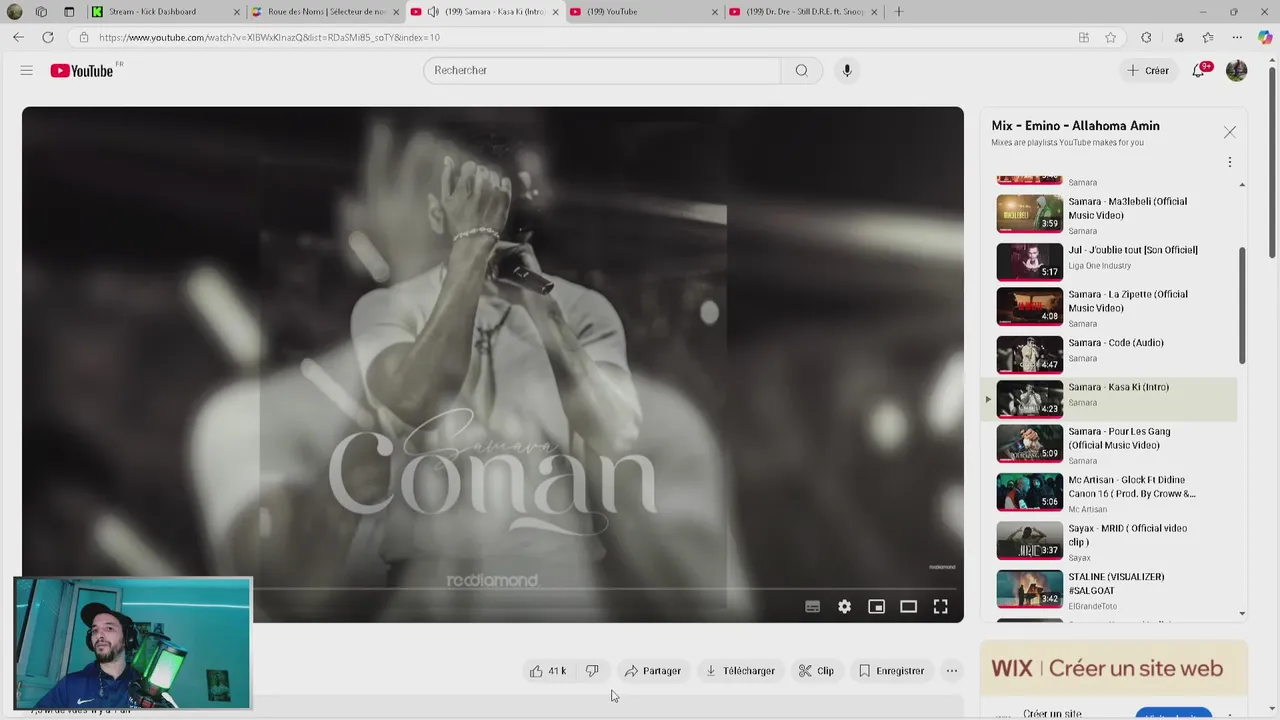
Task: Toggle subtitles on the video player
Action: point(812,606)
